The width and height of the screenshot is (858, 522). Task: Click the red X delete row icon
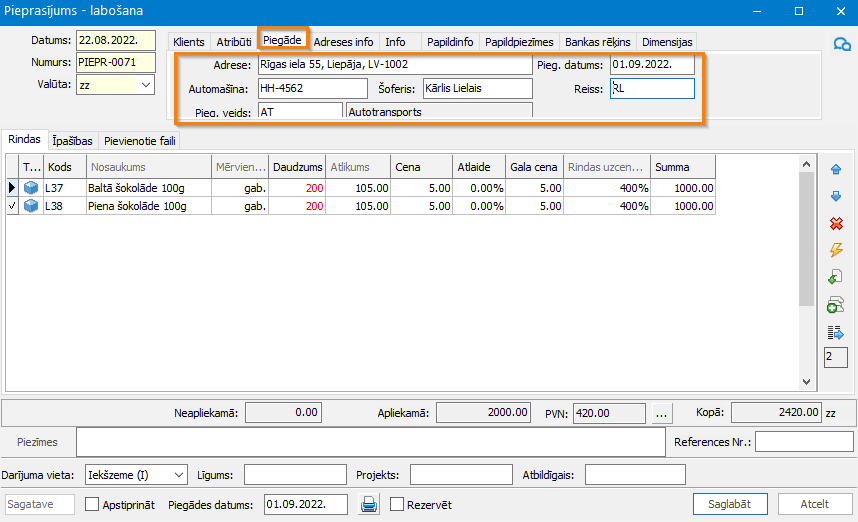click(x=836, y=223)
